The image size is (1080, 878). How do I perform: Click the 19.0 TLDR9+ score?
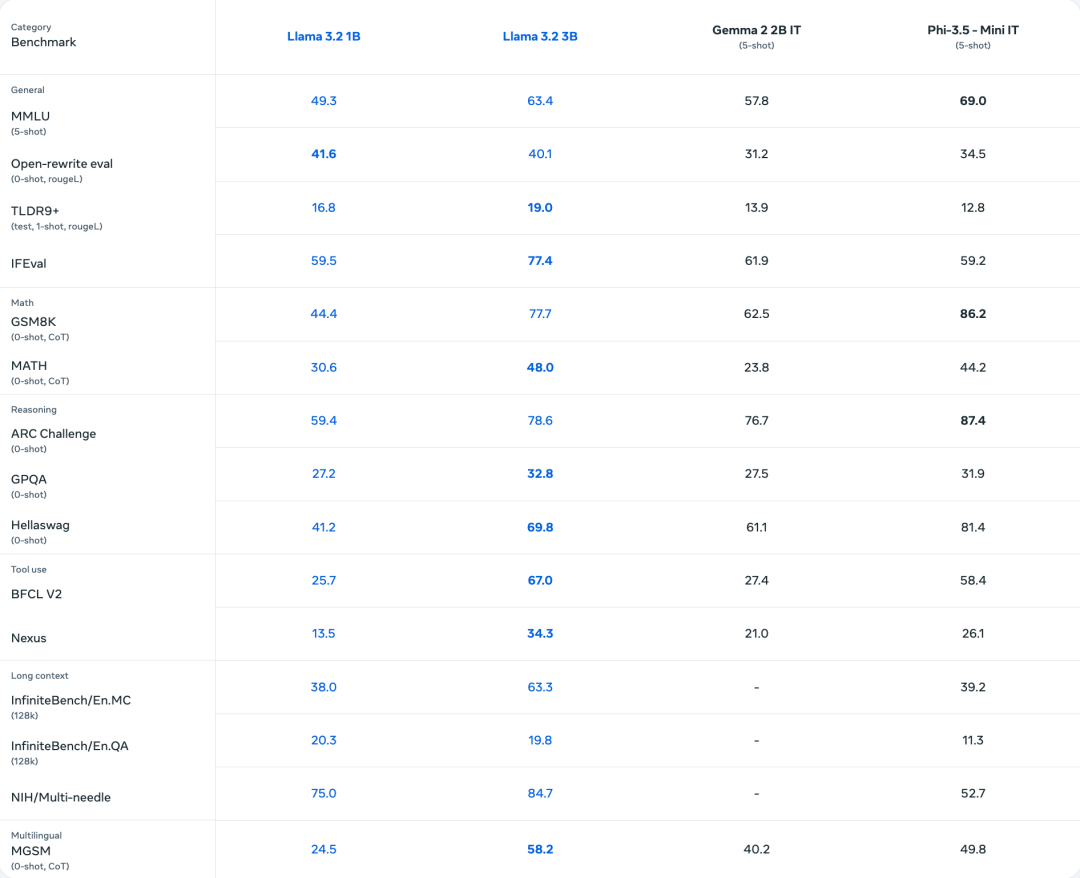point(540,207)
